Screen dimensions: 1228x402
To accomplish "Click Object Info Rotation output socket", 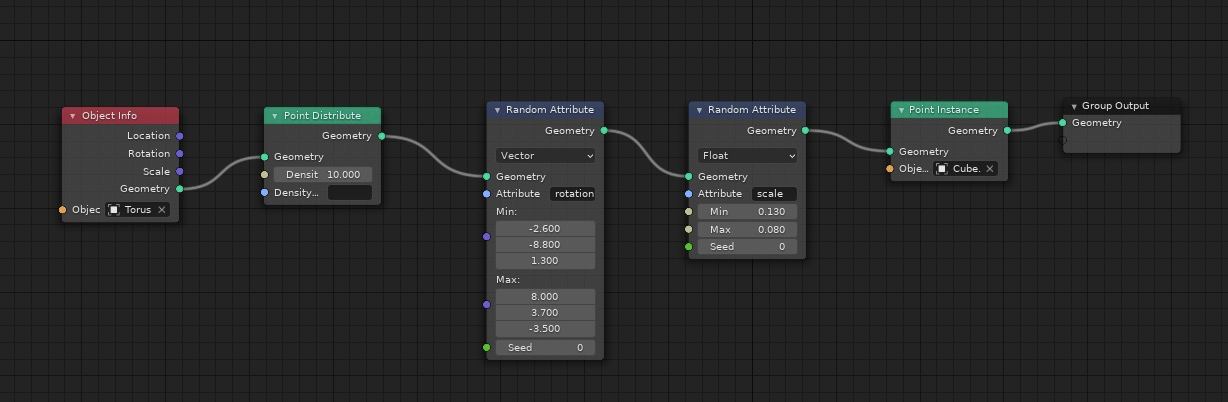I will tap(180, 154).
